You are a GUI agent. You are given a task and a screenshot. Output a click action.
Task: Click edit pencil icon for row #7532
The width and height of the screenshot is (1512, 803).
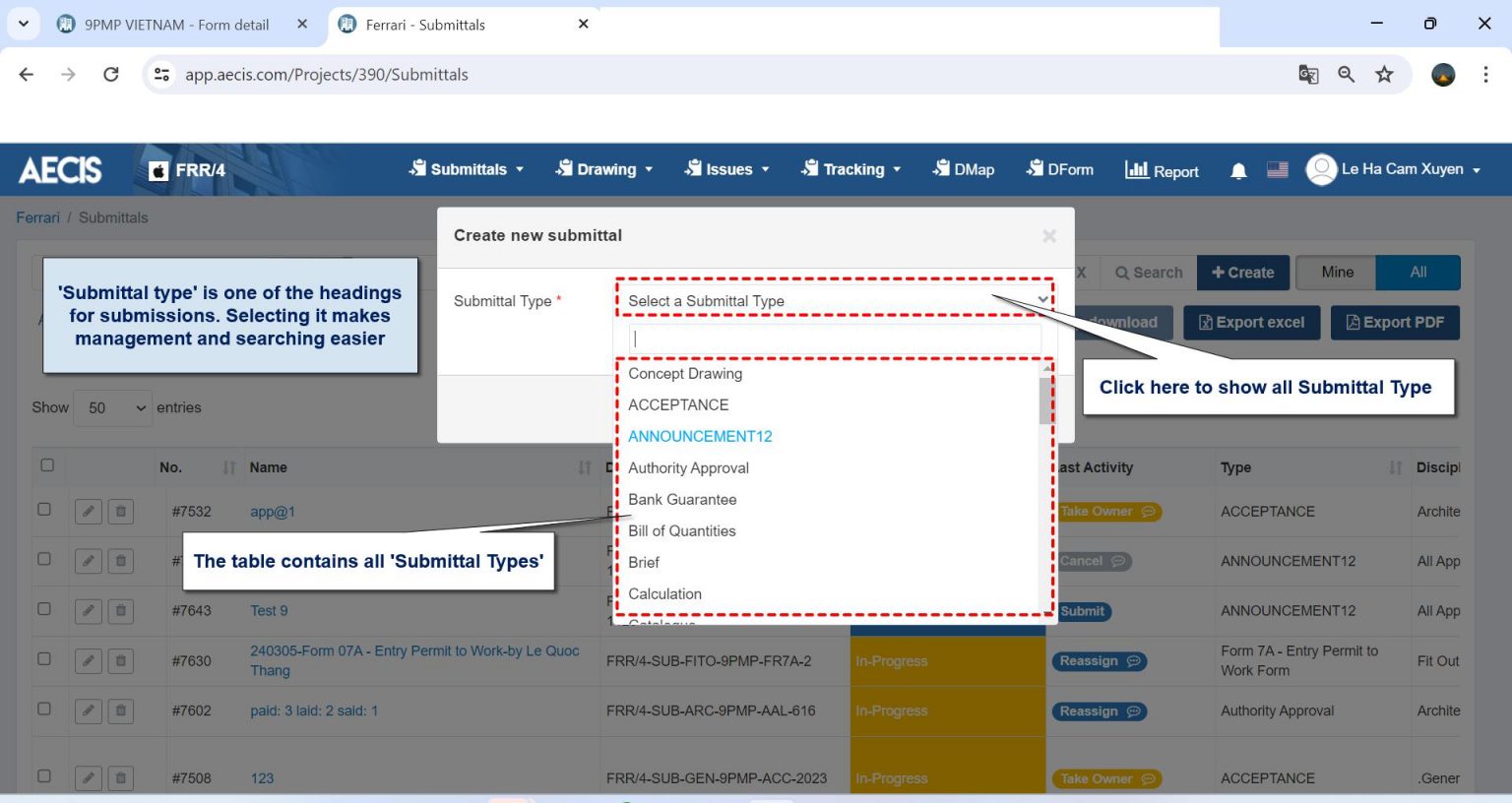coord(89,511)
